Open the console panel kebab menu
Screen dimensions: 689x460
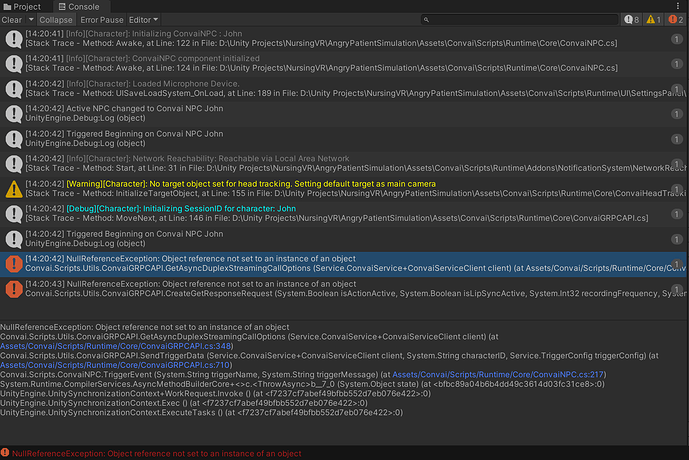(x=678, y=6)
